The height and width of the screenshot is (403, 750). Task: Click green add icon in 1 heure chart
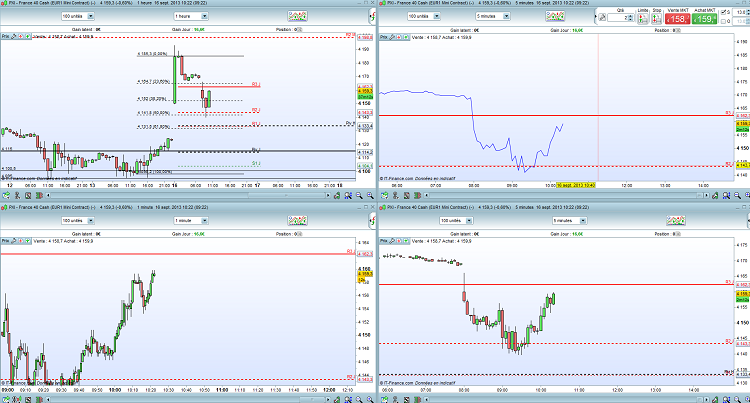pos(28,36)
